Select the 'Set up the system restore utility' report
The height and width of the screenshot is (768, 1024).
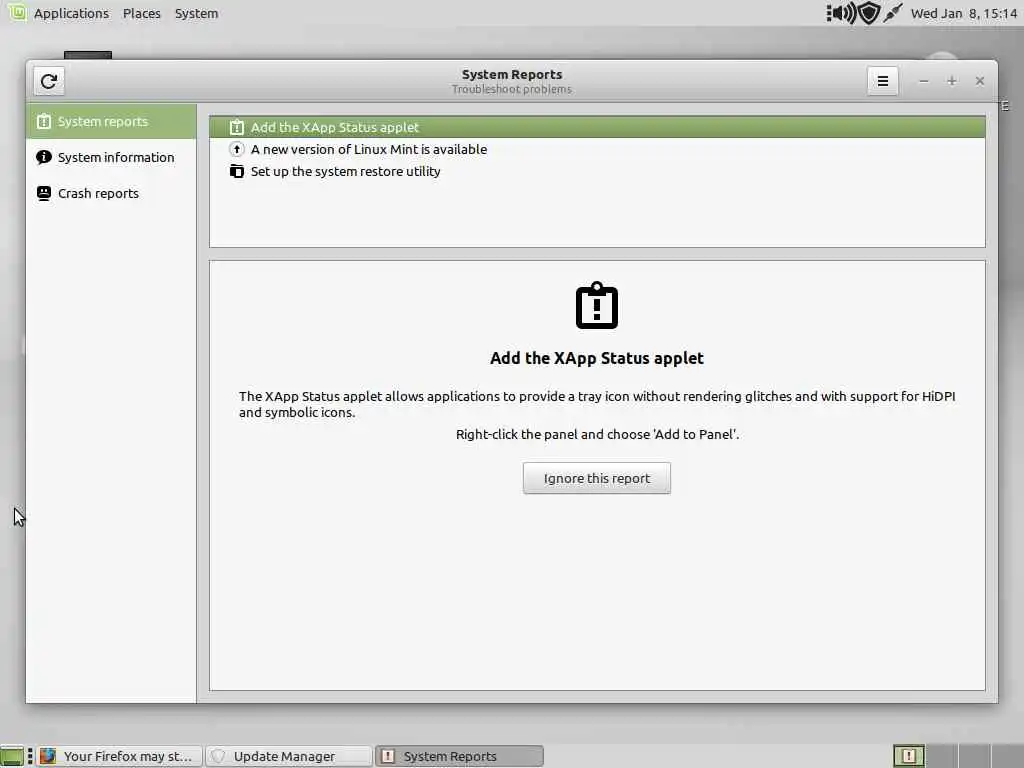(597, 172)
